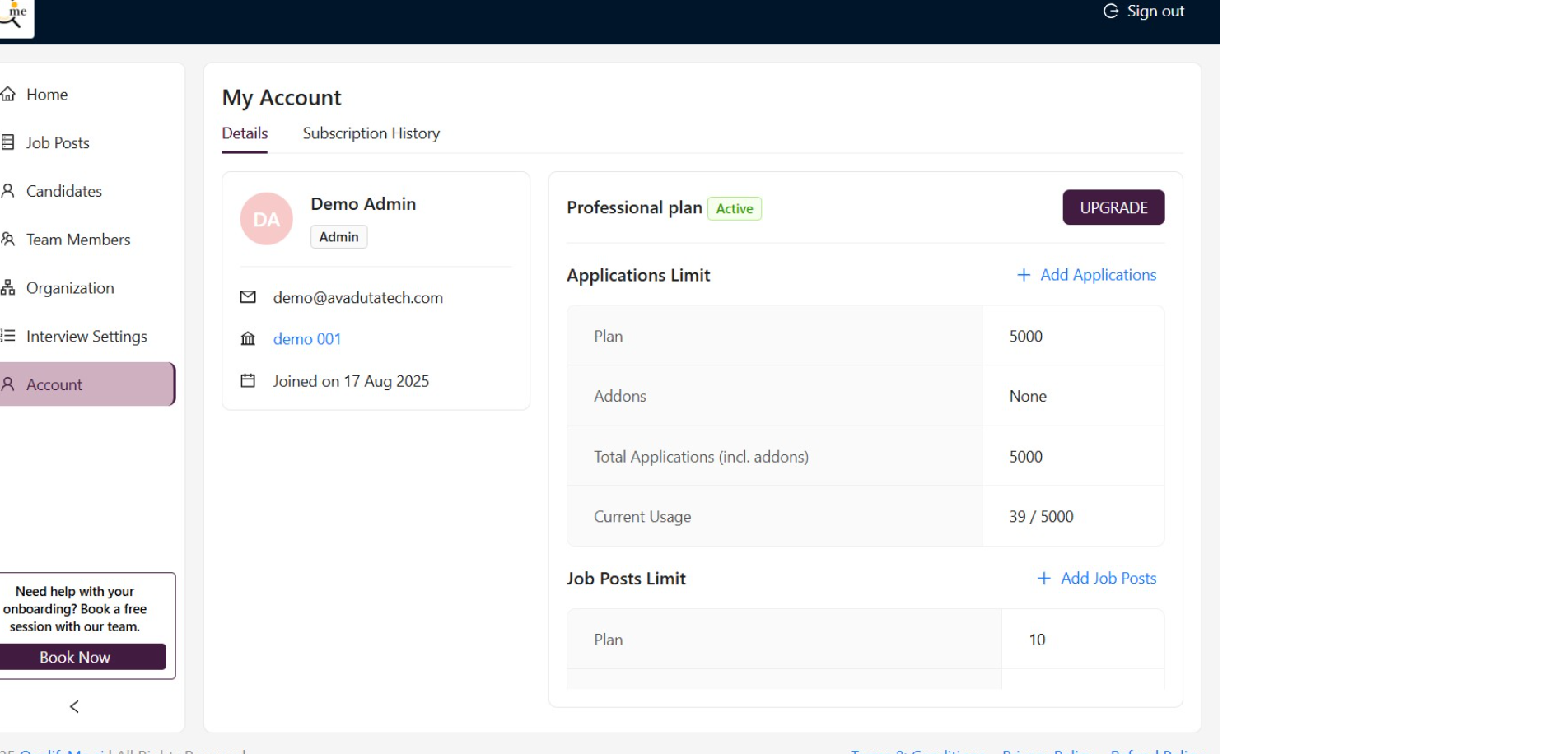
Task: Click the envelope icon beside email
Action: [248, 297]
